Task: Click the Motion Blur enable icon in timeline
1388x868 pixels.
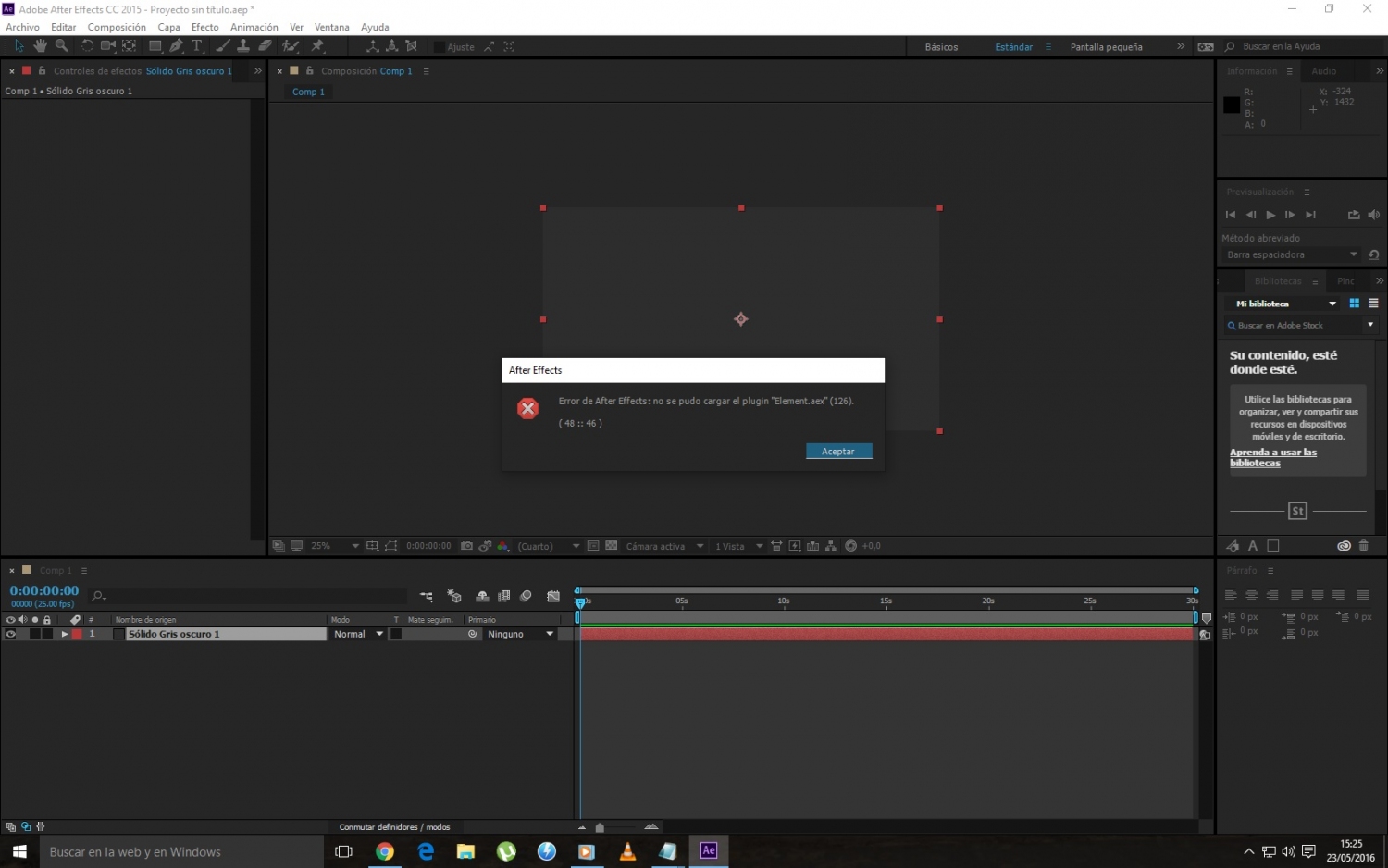Action: (x=526, y=597)
